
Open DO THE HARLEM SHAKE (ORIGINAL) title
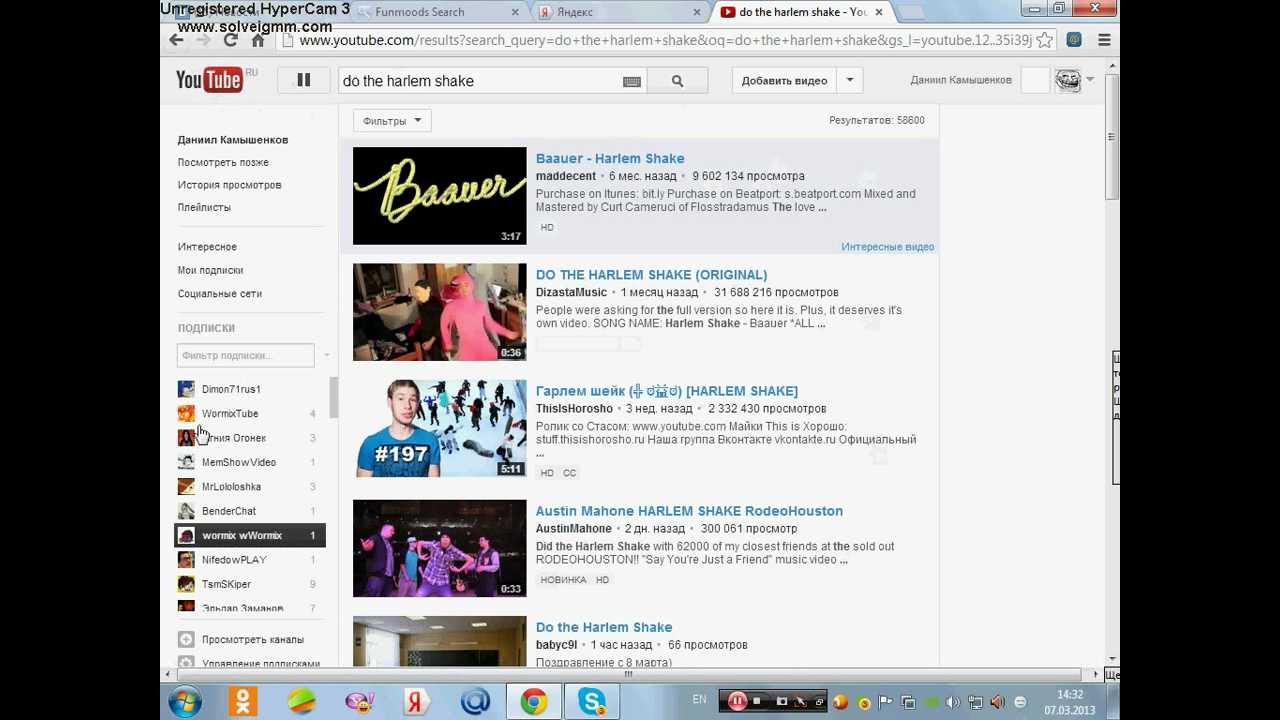pyautogui.click(x=651, y=274)
